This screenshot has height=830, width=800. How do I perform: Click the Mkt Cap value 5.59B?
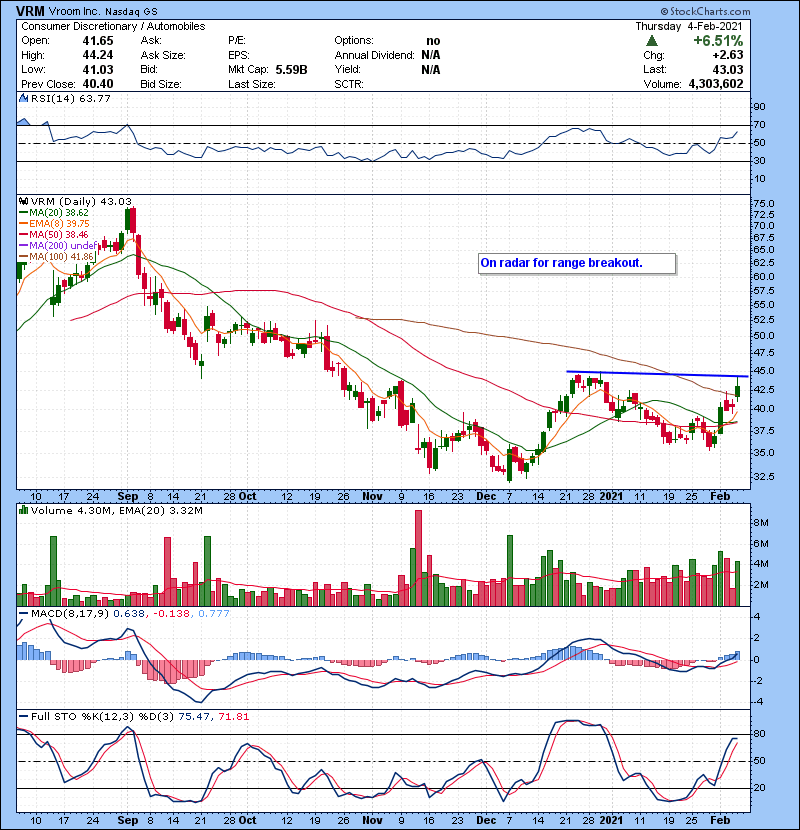tap(291, 69)
